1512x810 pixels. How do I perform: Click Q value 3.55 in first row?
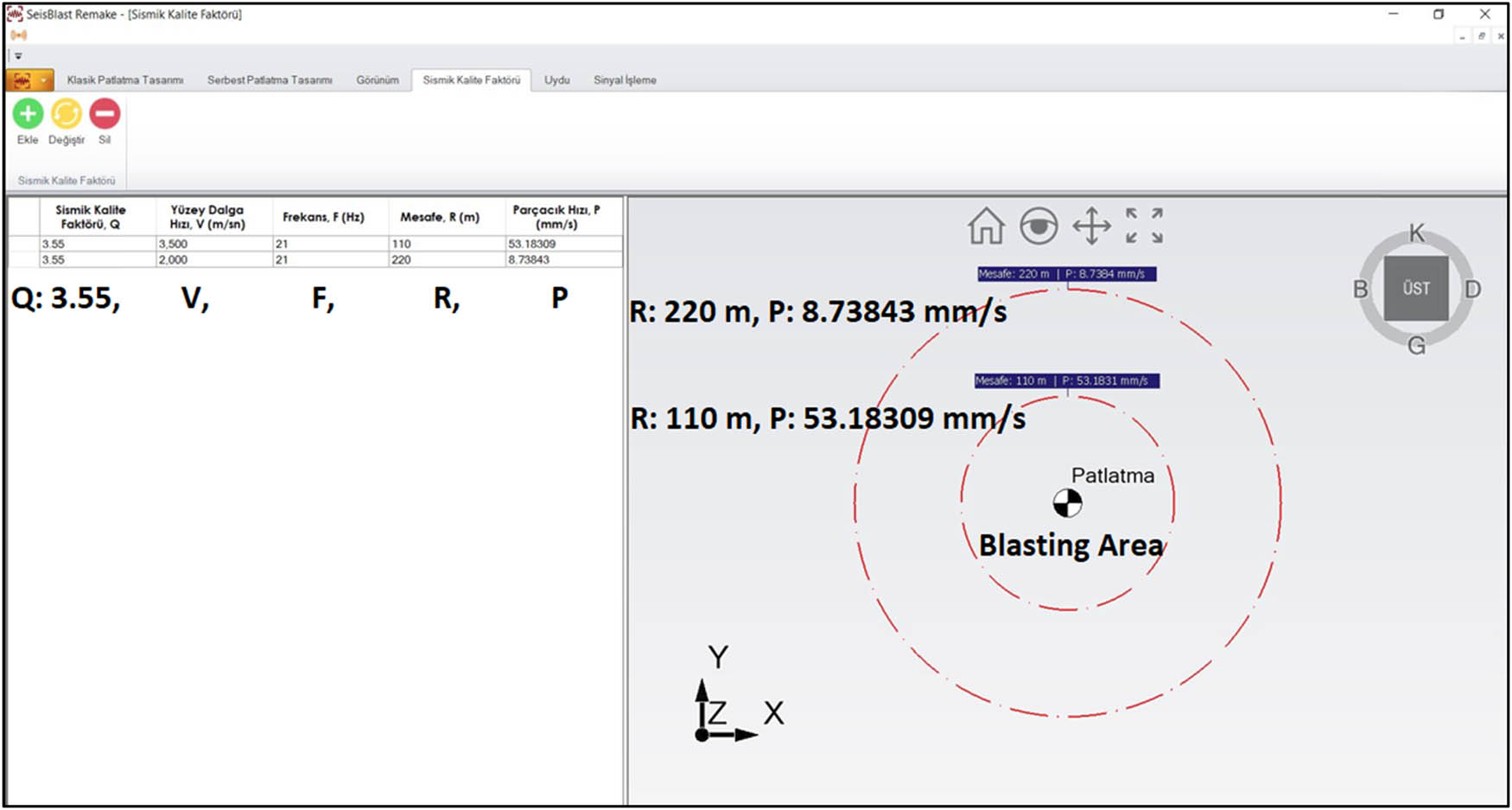(x=98, y=244)
